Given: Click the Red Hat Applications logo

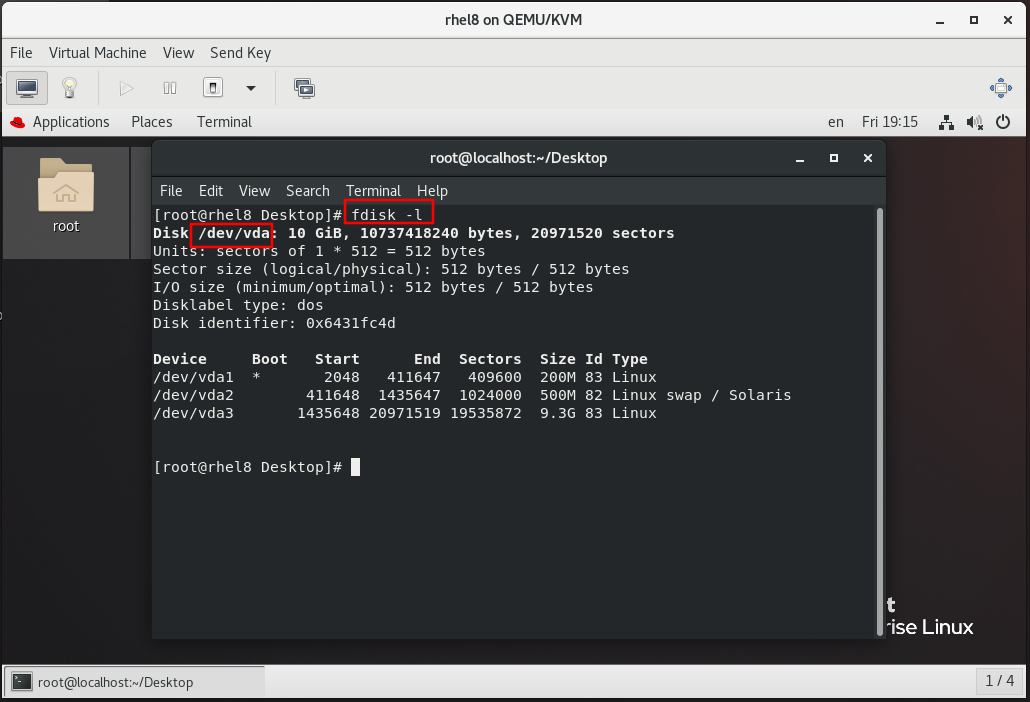Looking at the screenshot, I should (16, 122).
